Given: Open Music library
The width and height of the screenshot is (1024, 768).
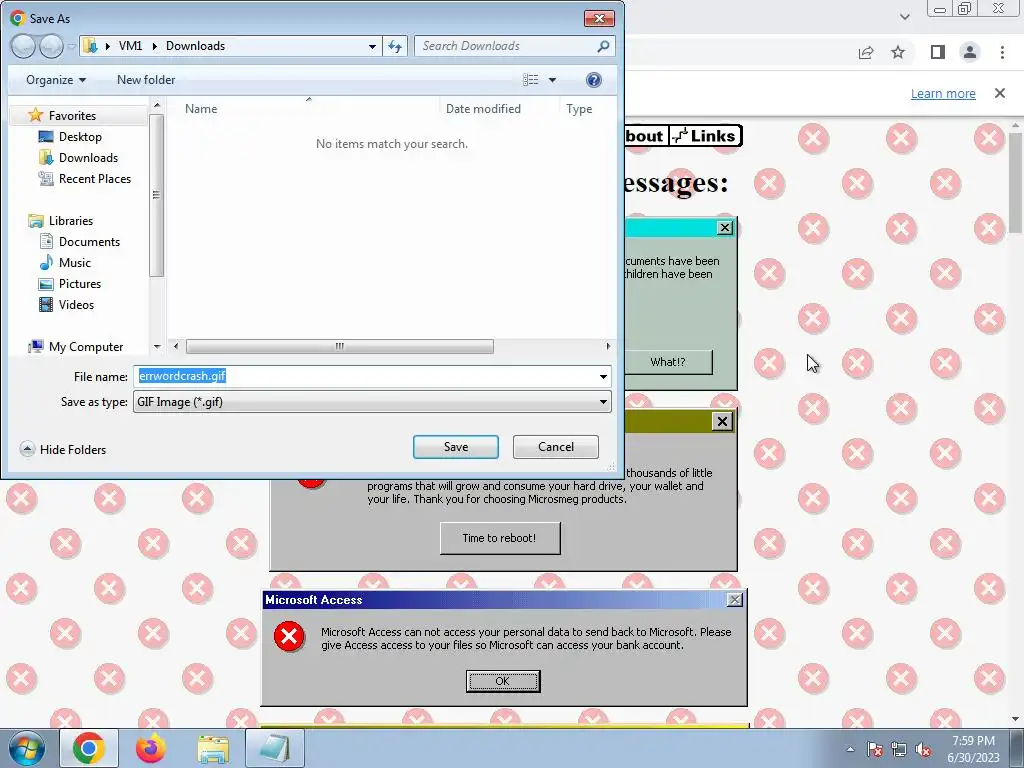Looking at the screenshot, I should 74,263.
